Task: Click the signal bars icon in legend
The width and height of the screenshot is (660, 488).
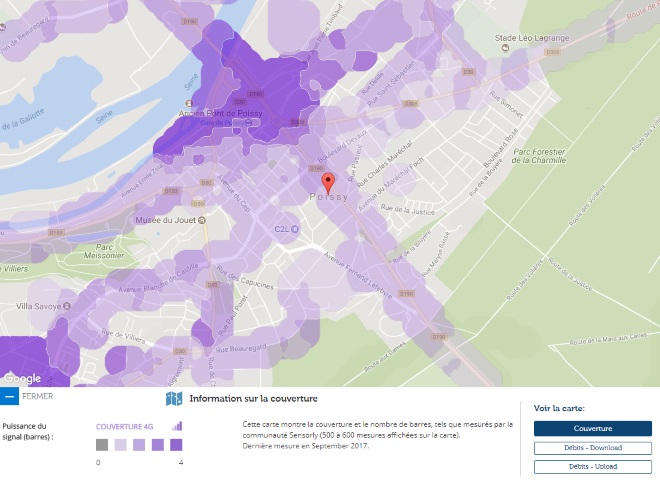Action: click(178, 426)
